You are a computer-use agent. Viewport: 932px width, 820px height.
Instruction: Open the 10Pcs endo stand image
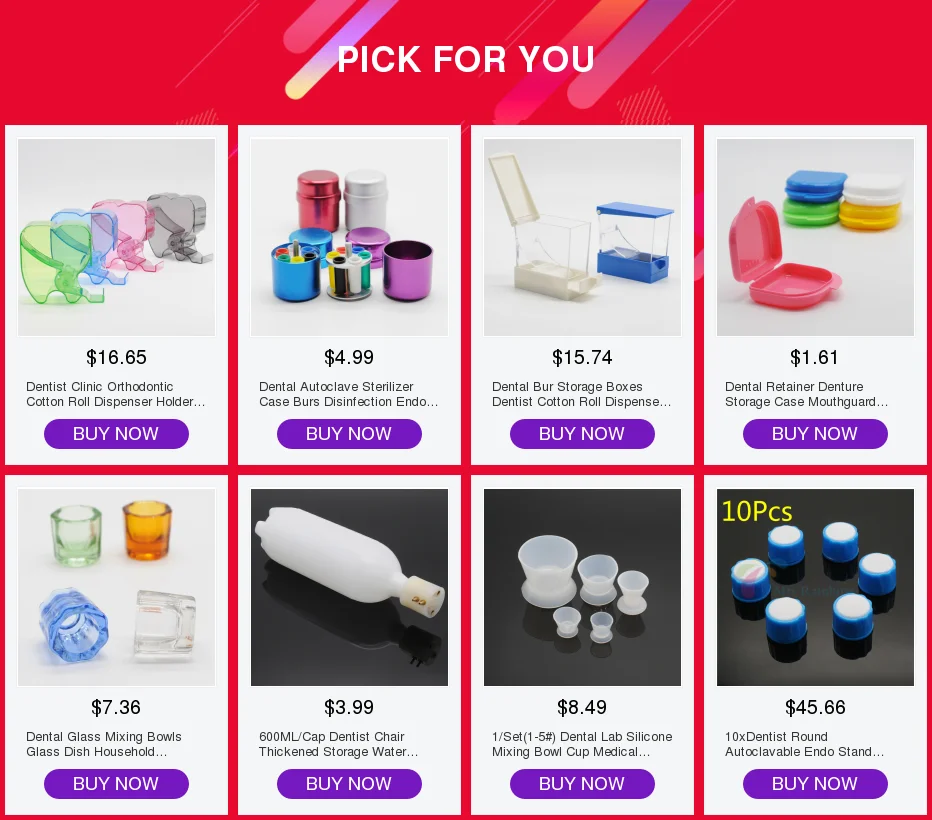816,587
